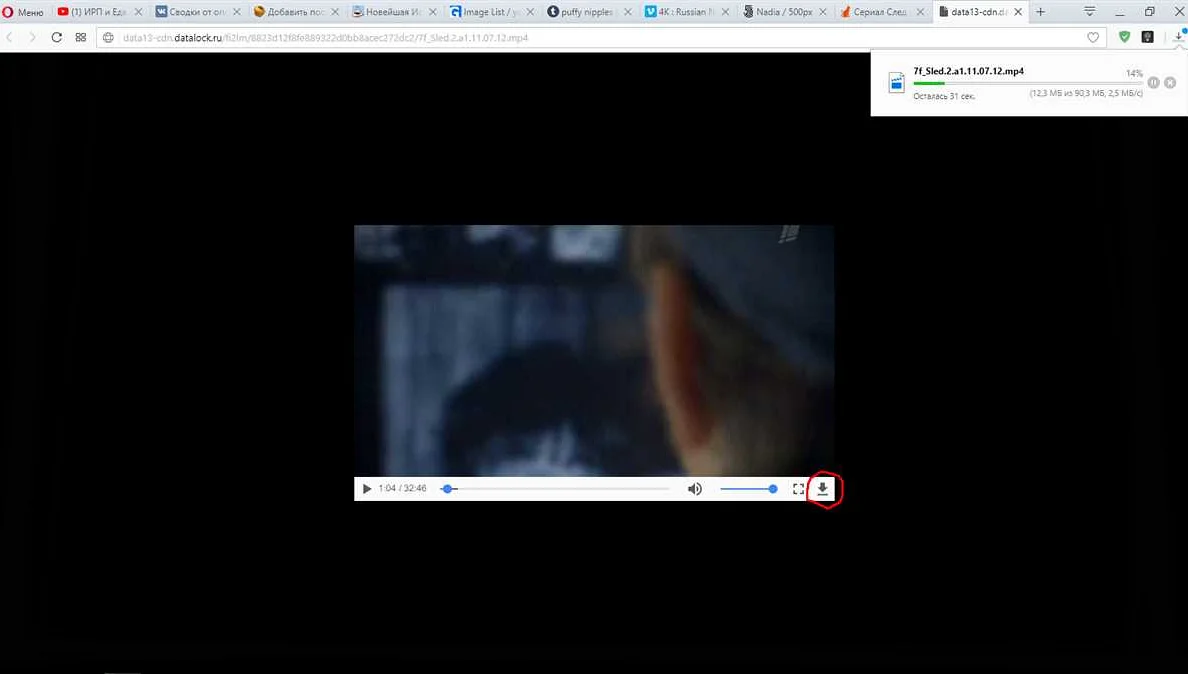The image size is (1188, 674).
Task: Open the browser downloads toolbar icon
Action: coord(1178,37)
